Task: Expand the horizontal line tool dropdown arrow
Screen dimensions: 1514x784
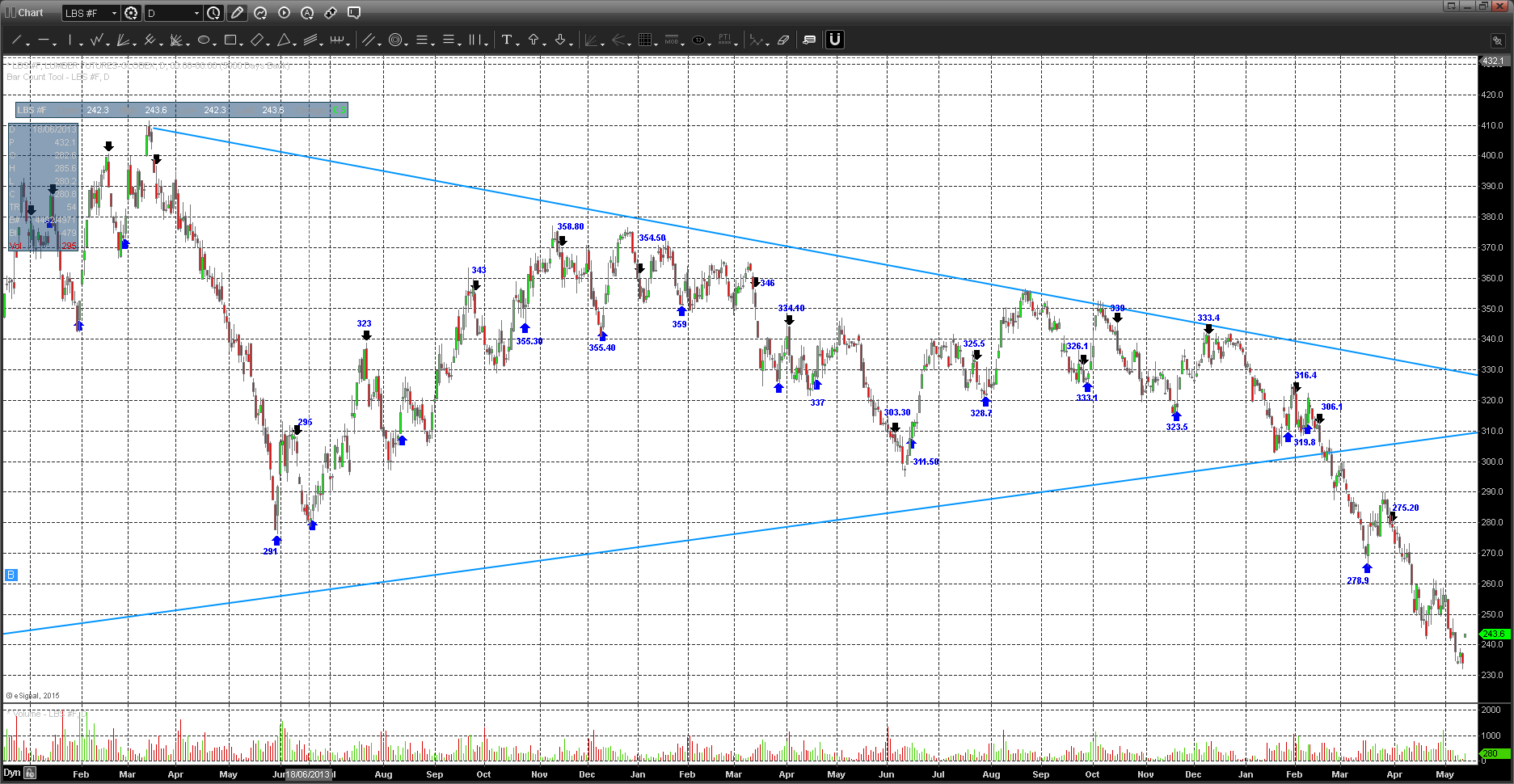Action: (x=53, y=44)
